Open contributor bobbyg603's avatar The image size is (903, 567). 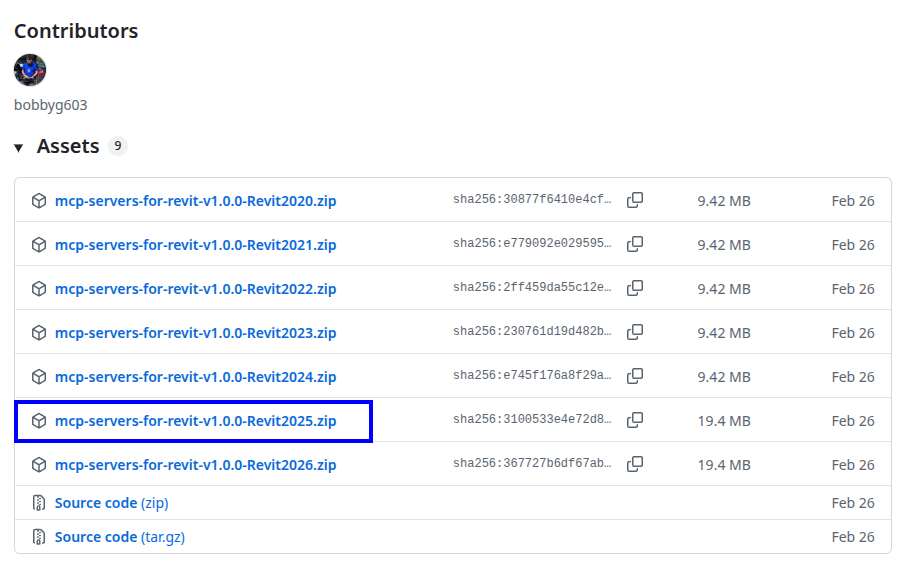[30, 70]
